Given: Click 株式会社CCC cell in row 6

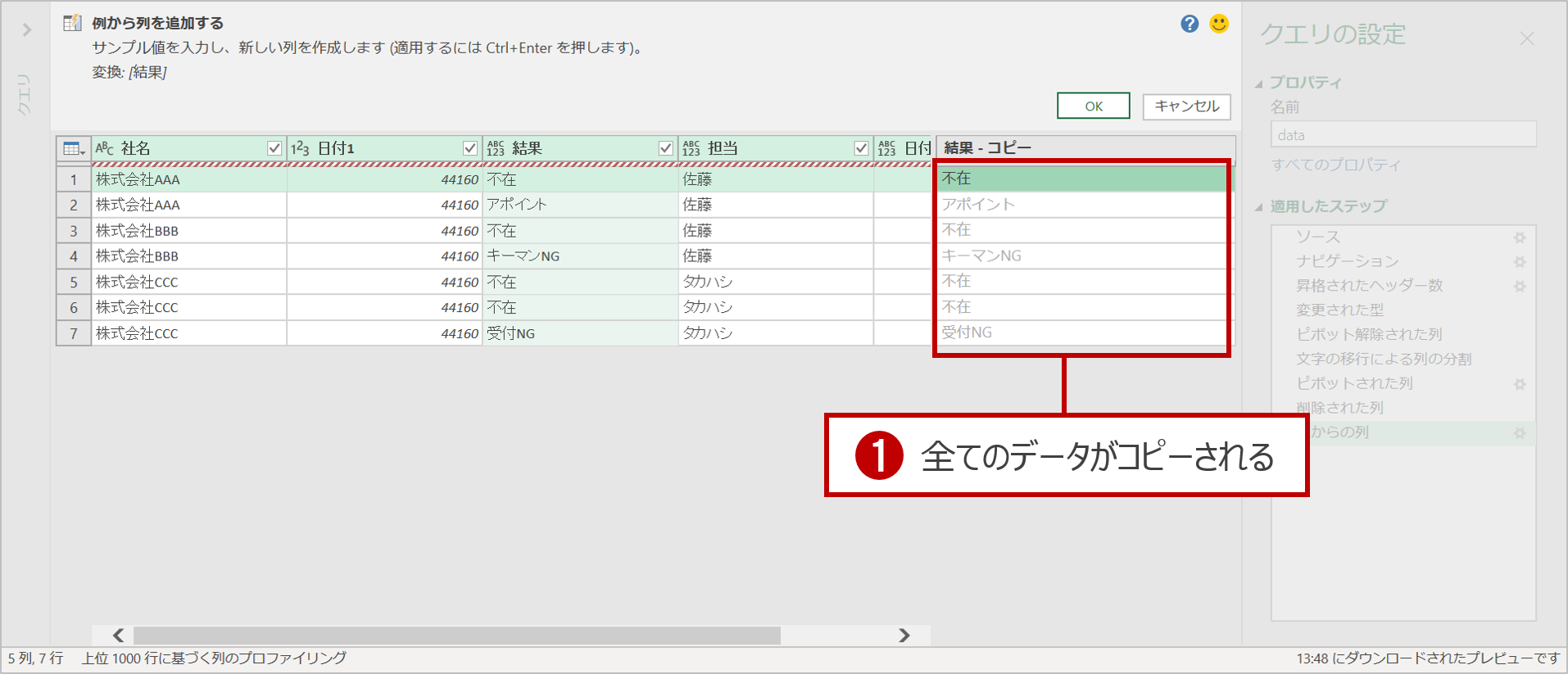Looking at the screenshot, I should pyautogui.click(x=189, y=308).
